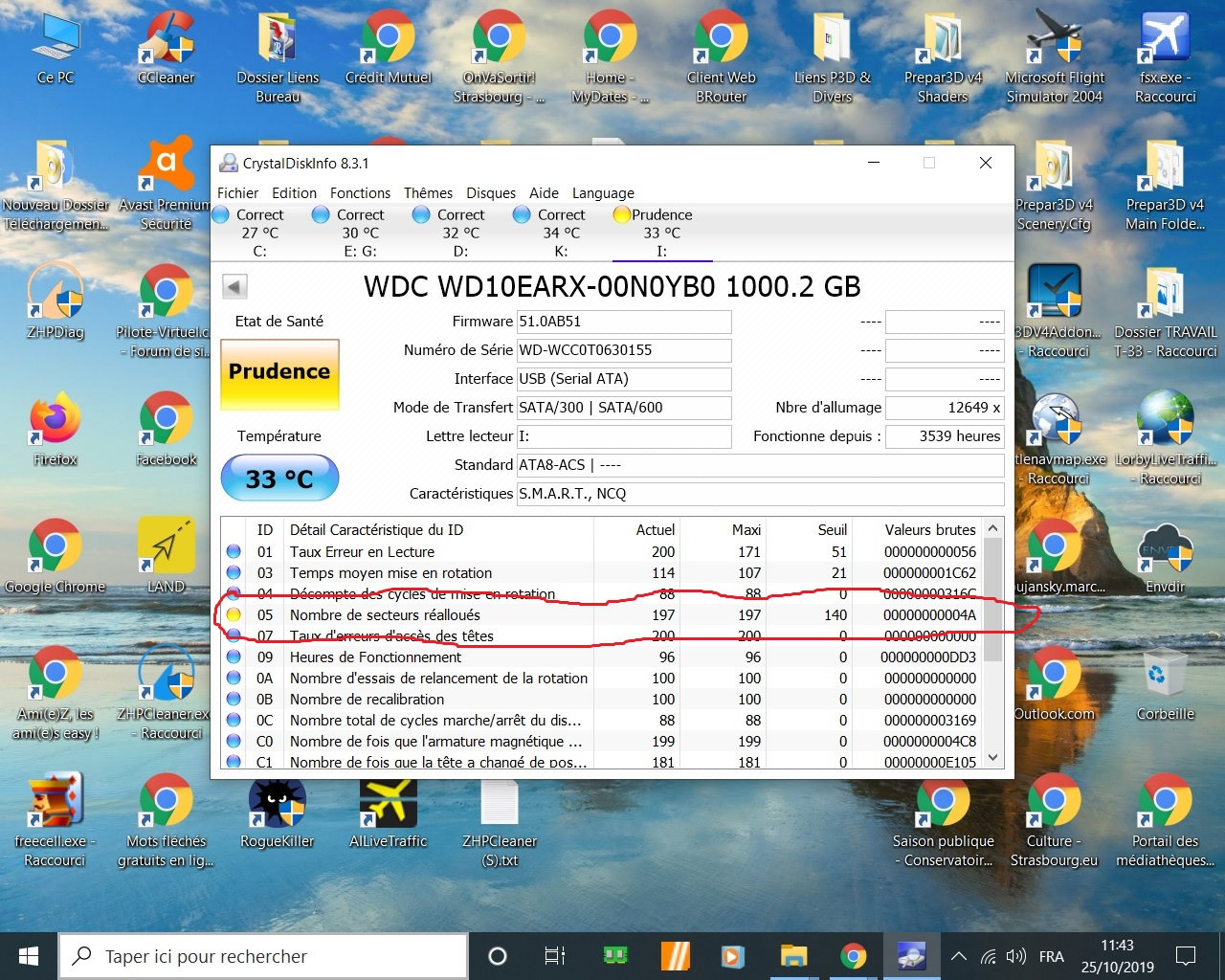Launch Google Chrome desktop icon
This screenshot has height=980, width=1225.
click(x=56, y=556)
